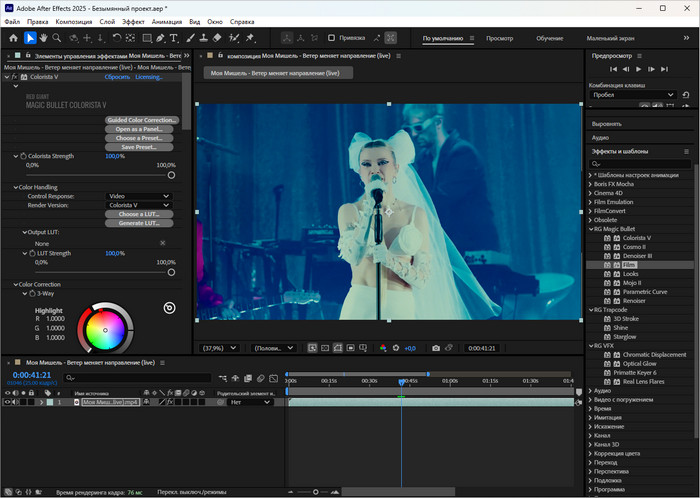This screenshot has height=498, width=700.
Task: Select the Eraser tool
Action: pos(219,38)
